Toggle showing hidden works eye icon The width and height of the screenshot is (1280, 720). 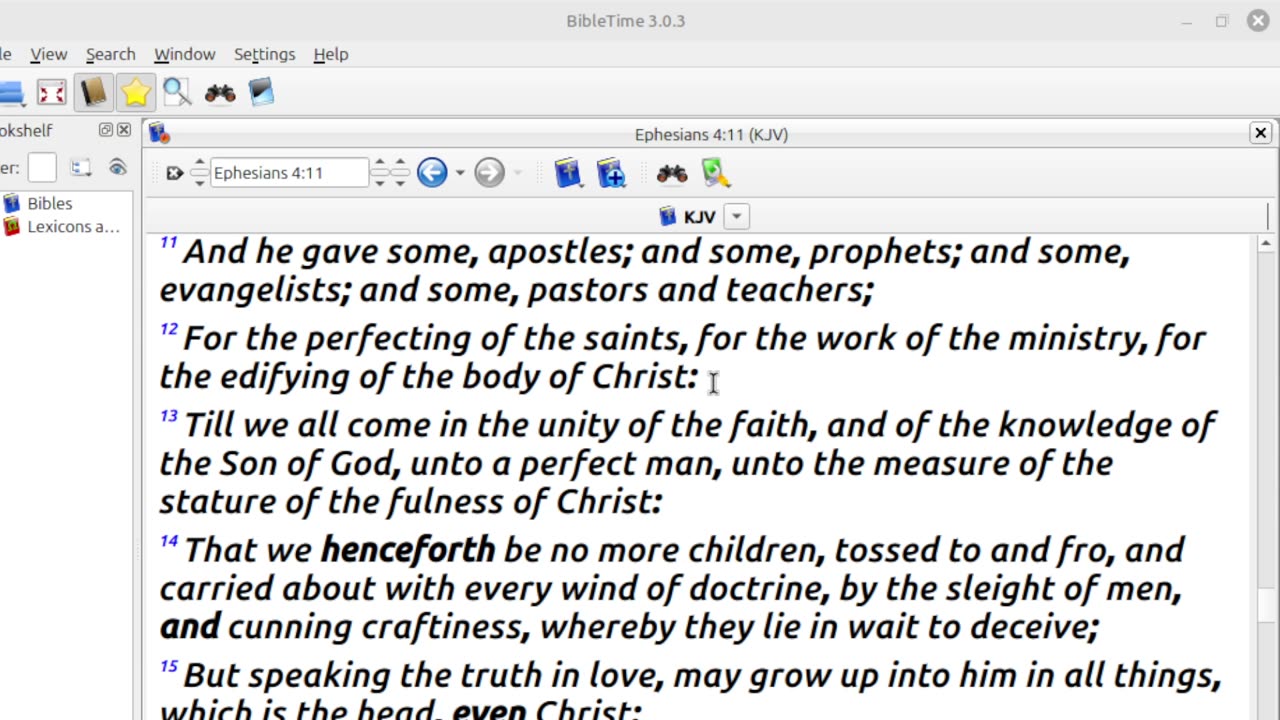(x=118, y=168)
